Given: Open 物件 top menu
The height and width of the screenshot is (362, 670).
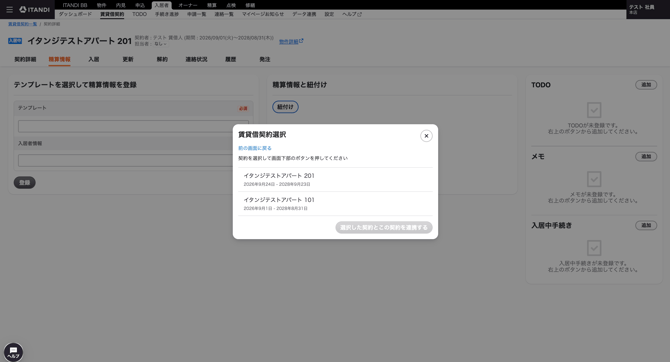Looking at the screenshot, I should tap(101, 5).
